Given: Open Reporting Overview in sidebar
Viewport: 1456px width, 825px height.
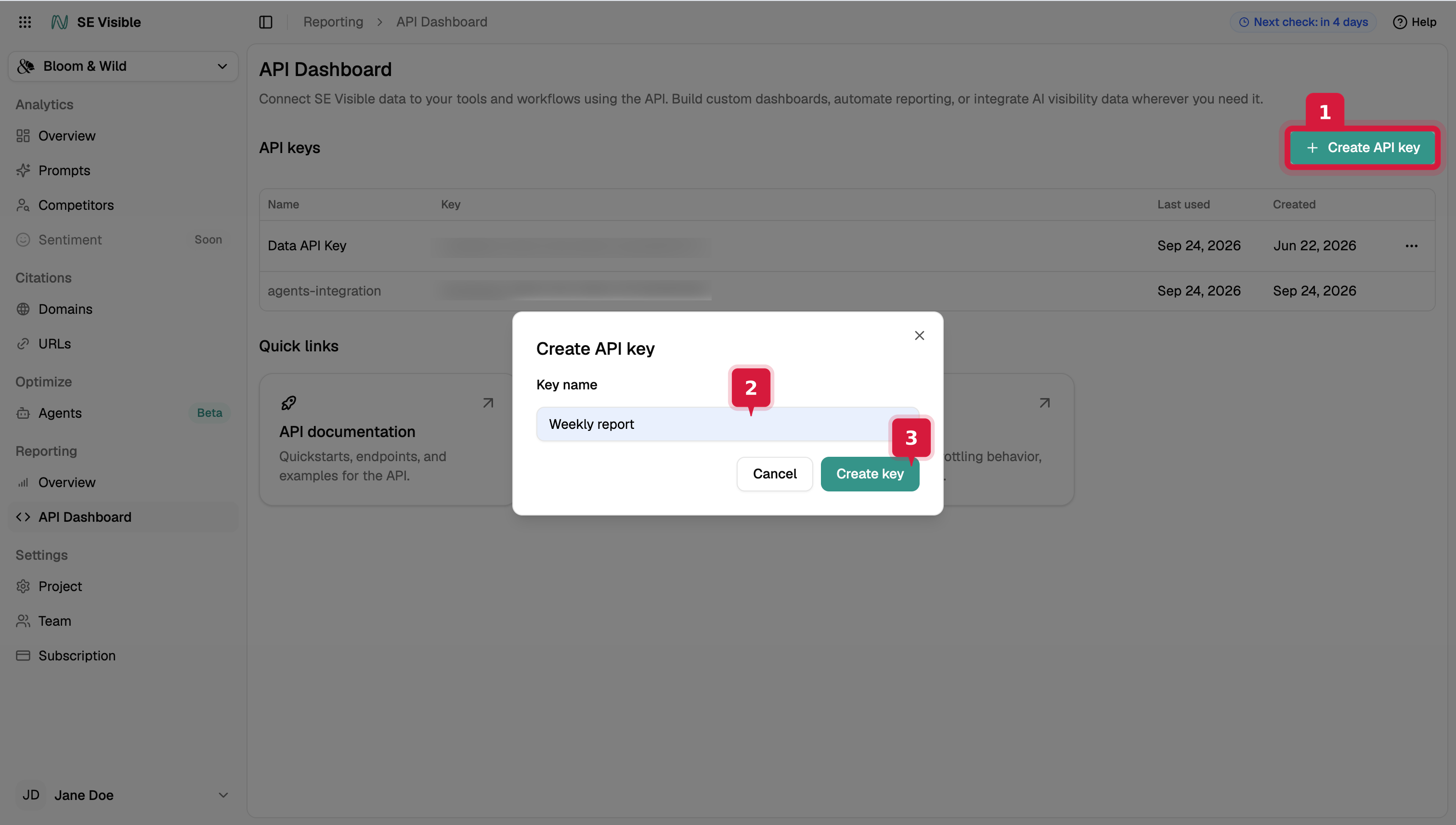Looking at the screenshot, I should [123, 482].
